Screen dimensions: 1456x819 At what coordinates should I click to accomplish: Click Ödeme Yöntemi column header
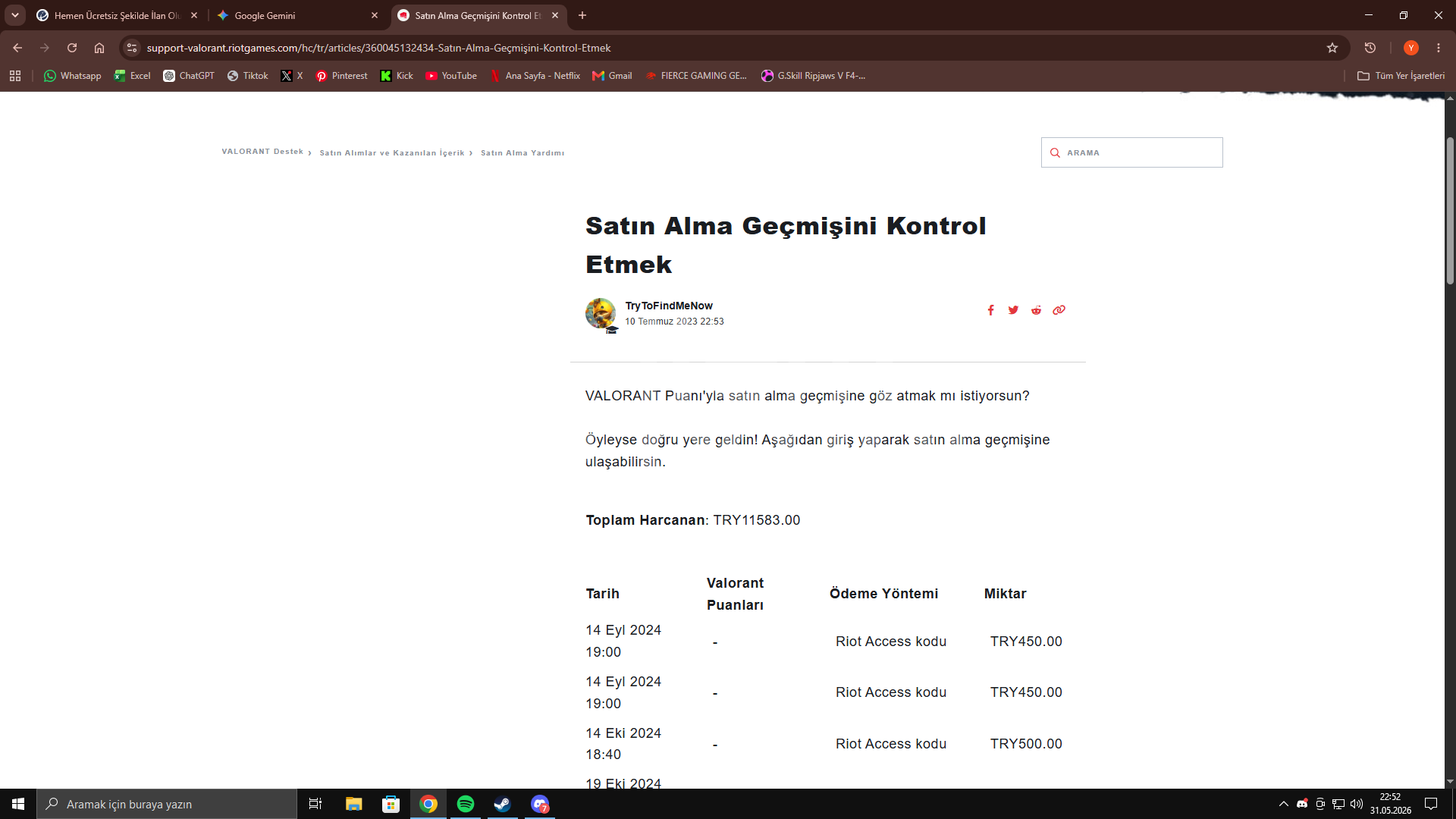[883, 594]
